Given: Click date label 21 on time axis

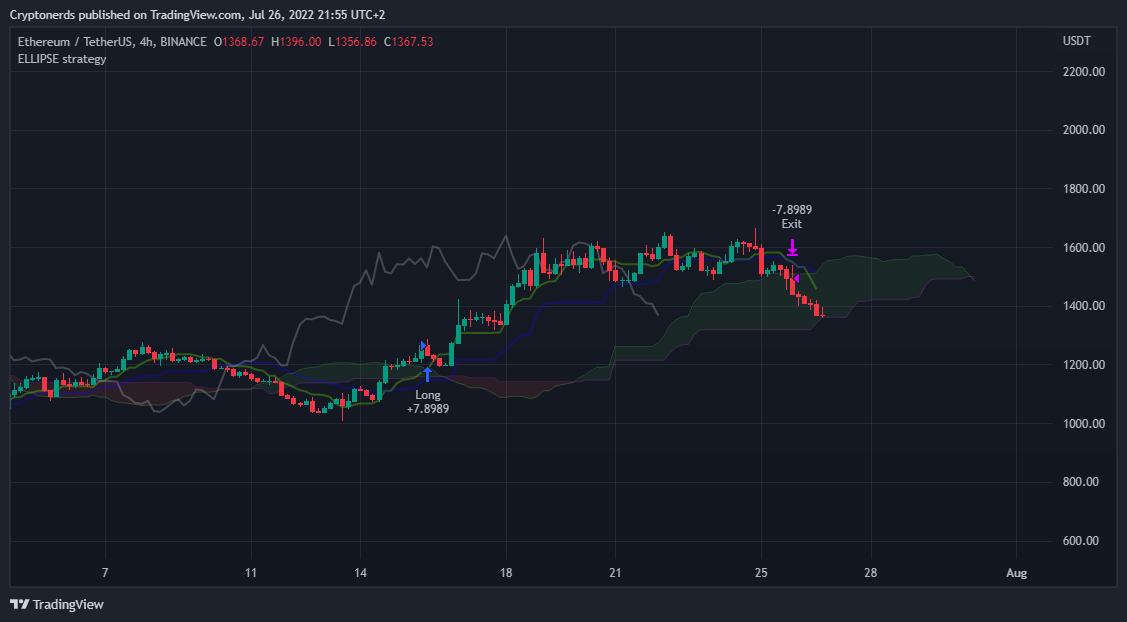Looking at the screenshot, I should [615, 573].
